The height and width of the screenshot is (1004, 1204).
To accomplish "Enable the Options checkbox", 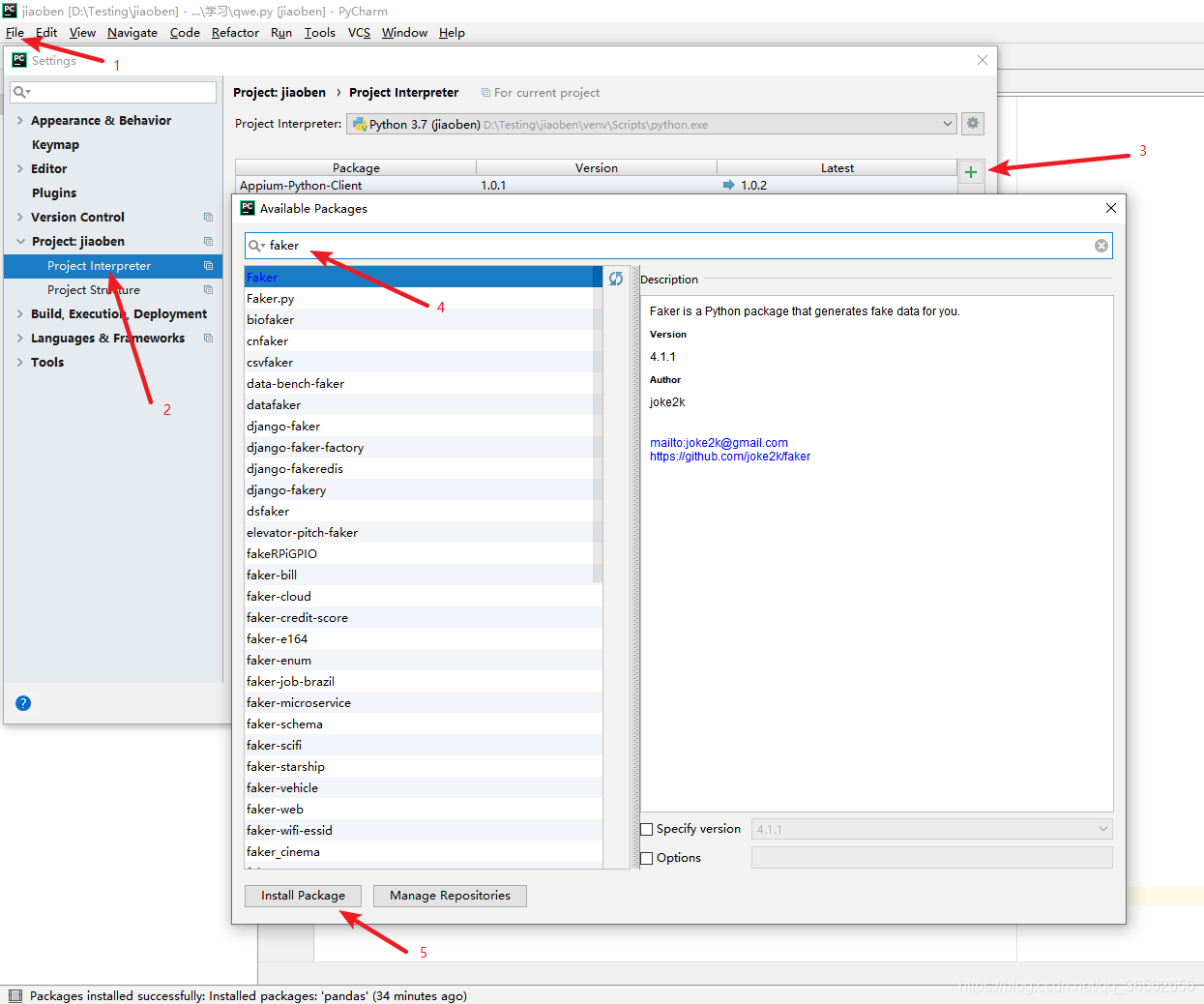I will point(647,859).
